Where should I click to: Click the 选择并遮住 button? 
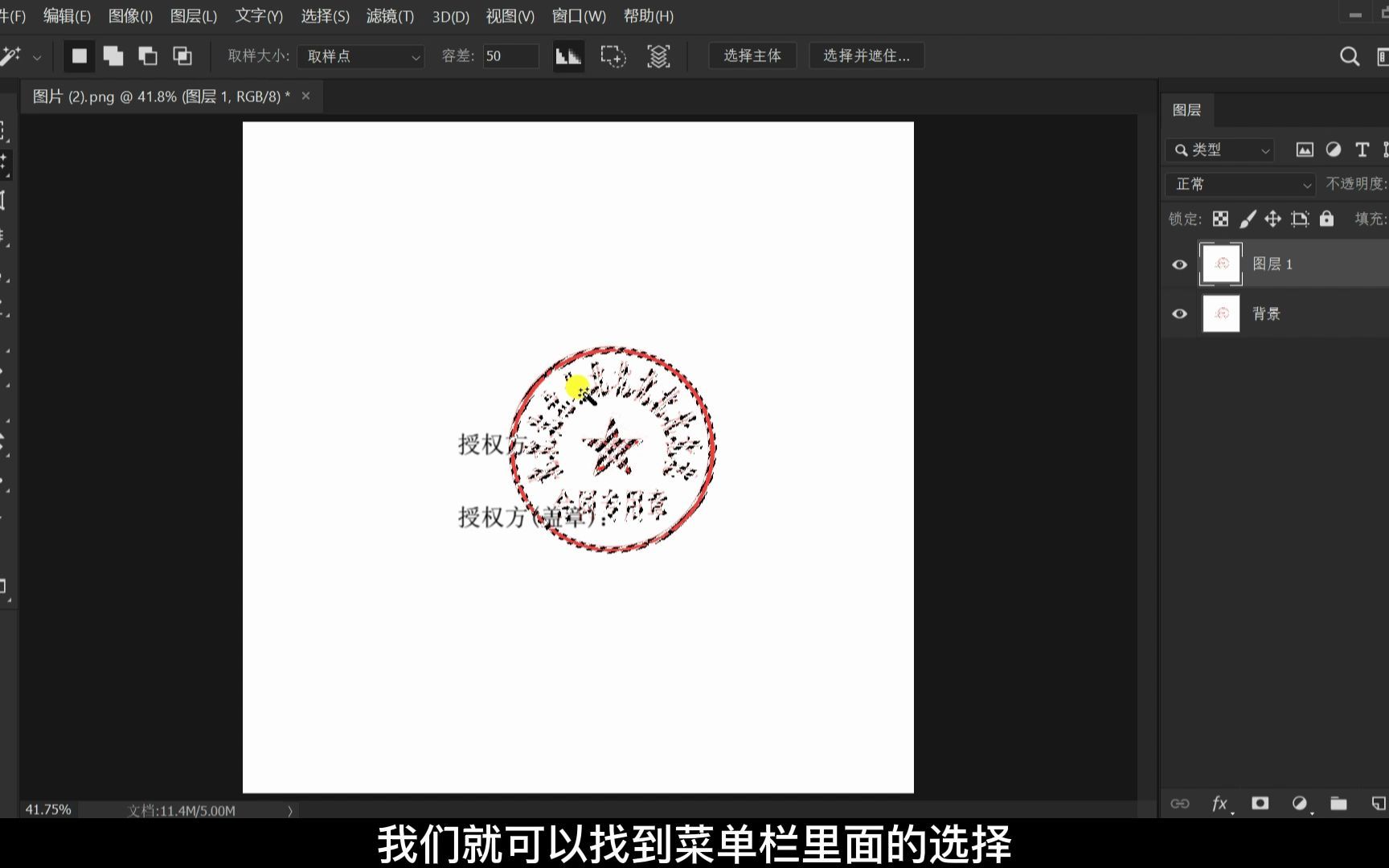click(x=866, y=55)
